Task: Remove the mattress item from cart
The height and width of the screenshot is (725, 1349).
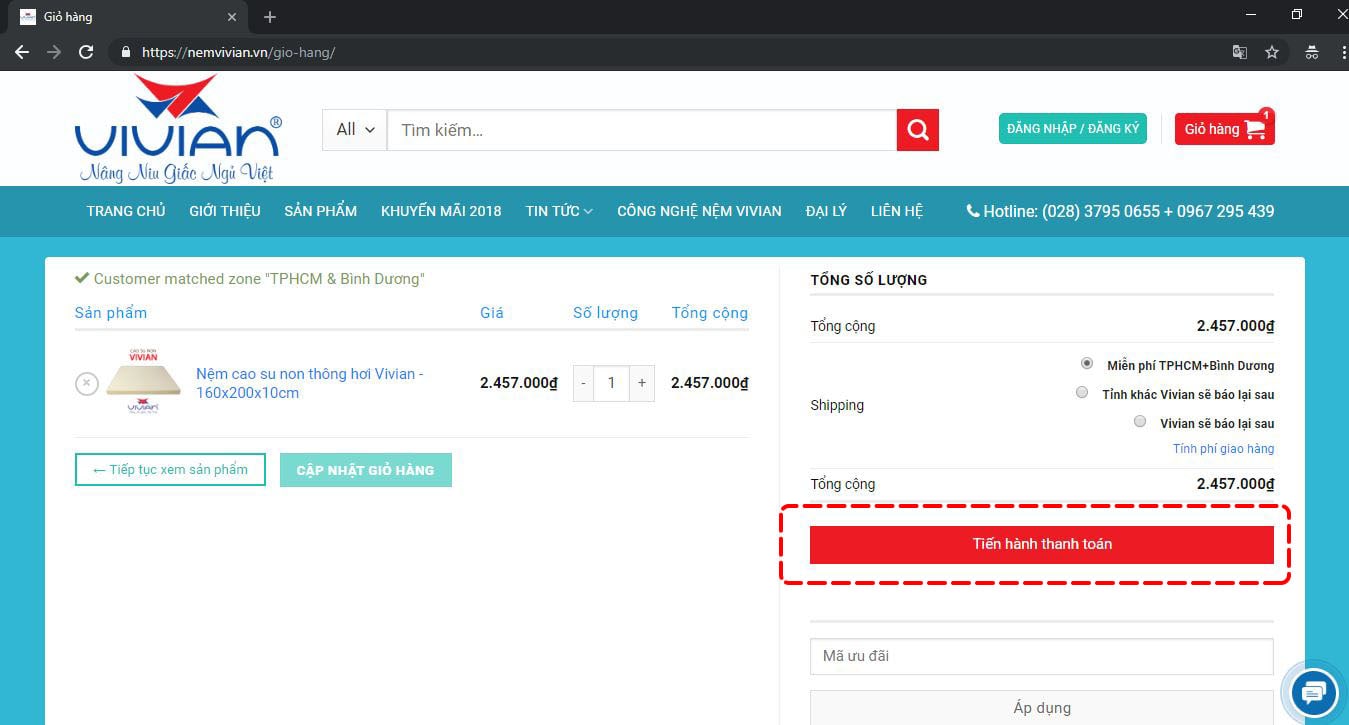Action: (87, 383)
